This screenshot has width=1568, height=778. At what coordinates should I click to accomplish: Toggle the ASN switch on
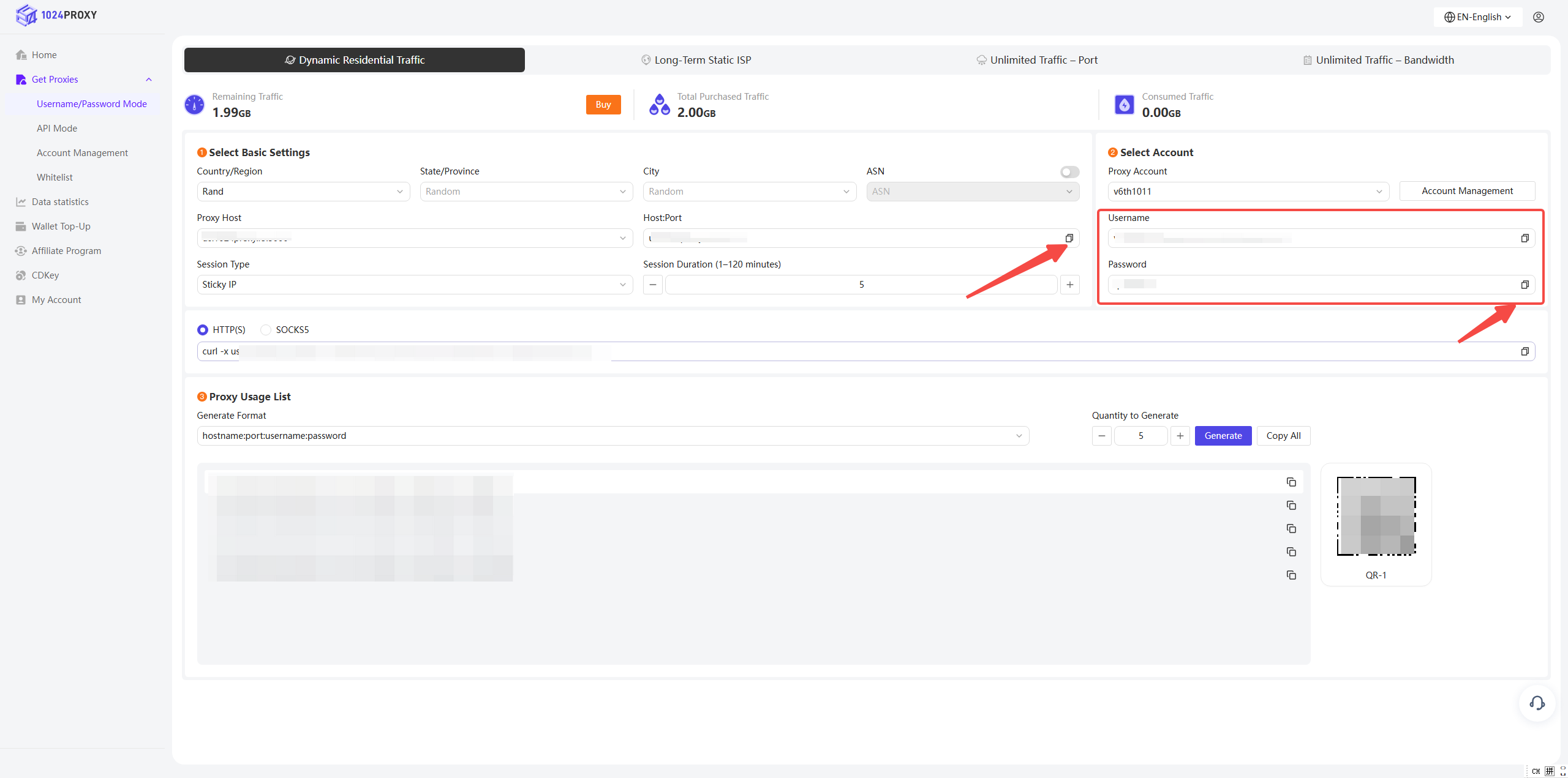(1069, 172)
